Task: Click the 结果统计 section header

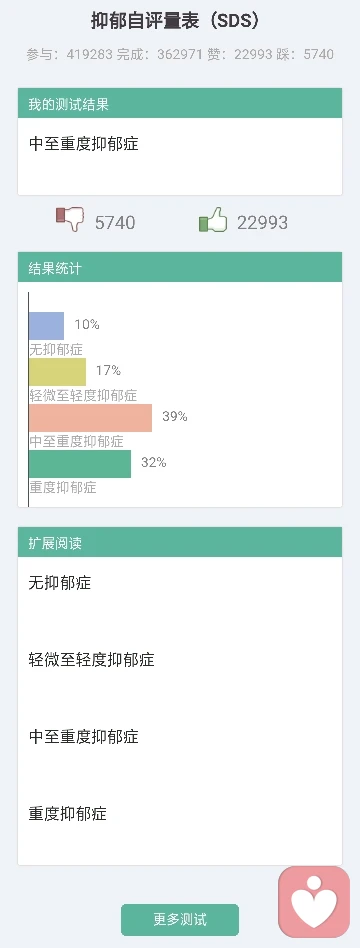Action: click(180, 267)
